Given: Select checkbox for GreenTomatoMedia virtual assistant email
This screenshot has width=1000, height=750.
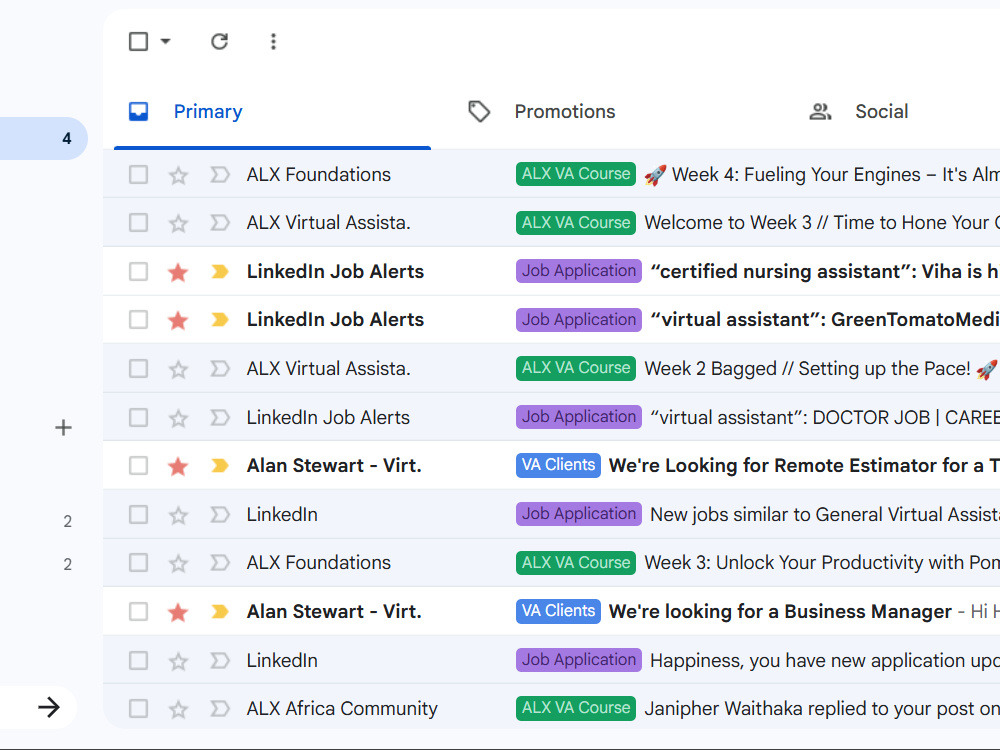Looking at the screenshot, I should tap(138, 320).
